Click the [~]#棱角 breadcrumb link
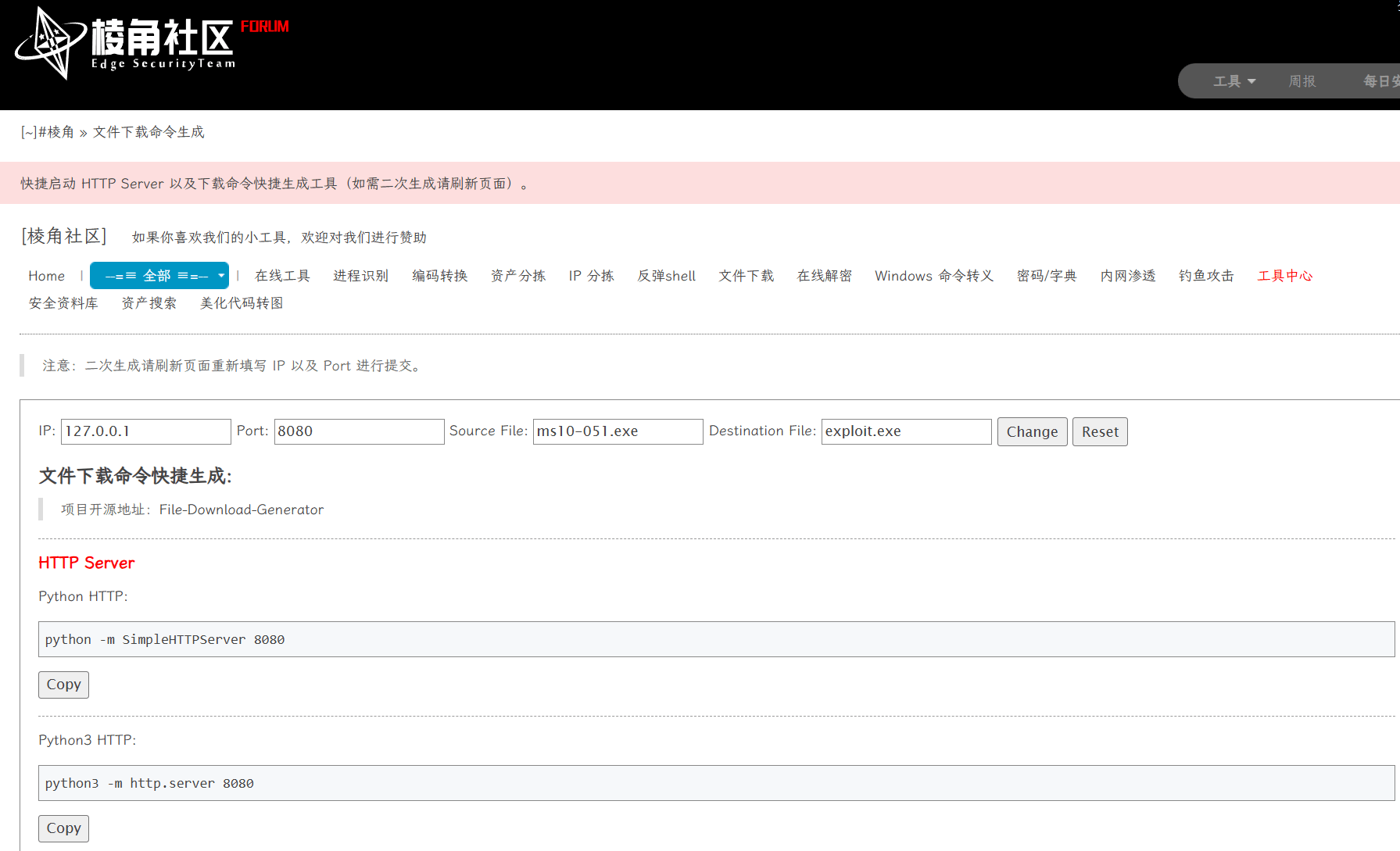1400x851 pixels. 48,132
